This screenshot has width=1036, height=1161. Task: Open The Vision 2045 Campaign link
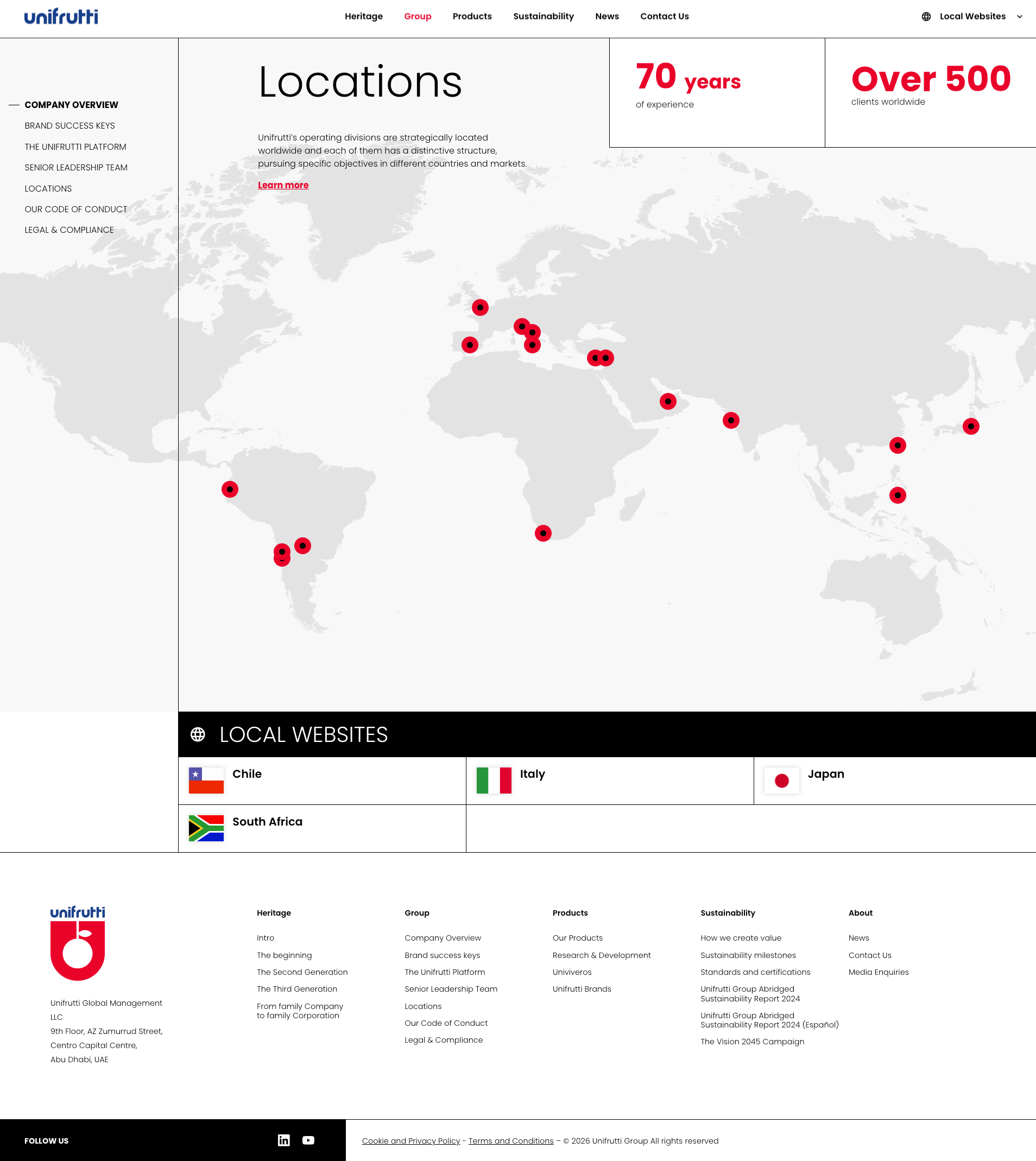[x=753, y=1042]
